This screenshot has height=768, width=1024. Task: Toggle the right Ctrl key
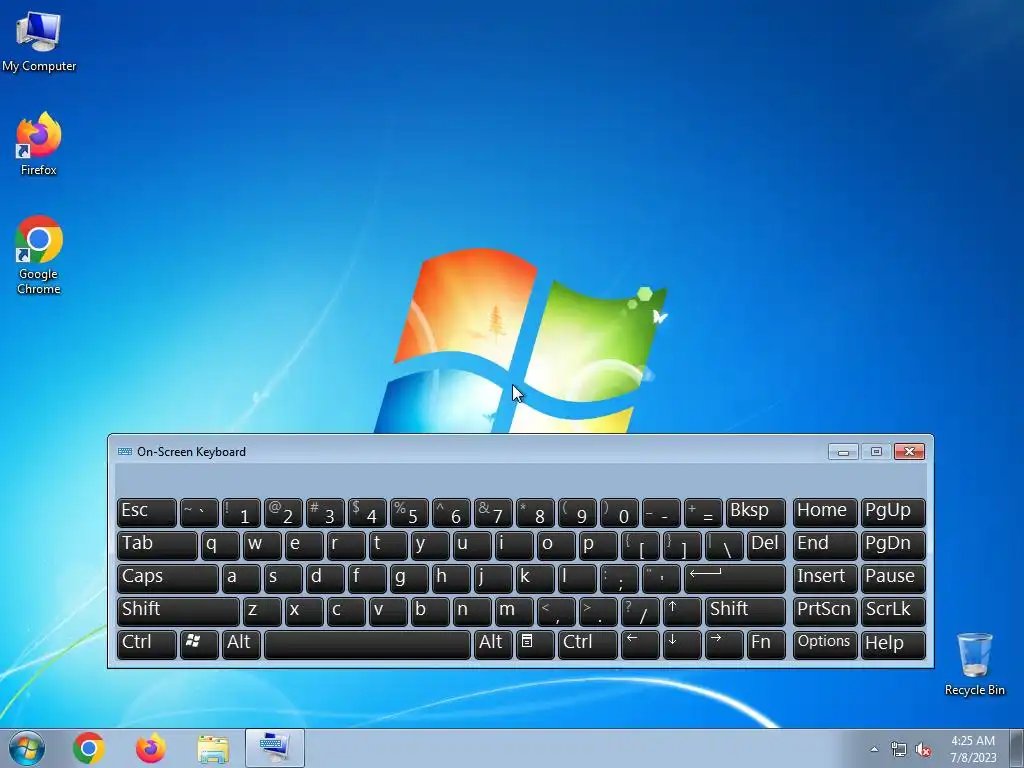(587, 644)
